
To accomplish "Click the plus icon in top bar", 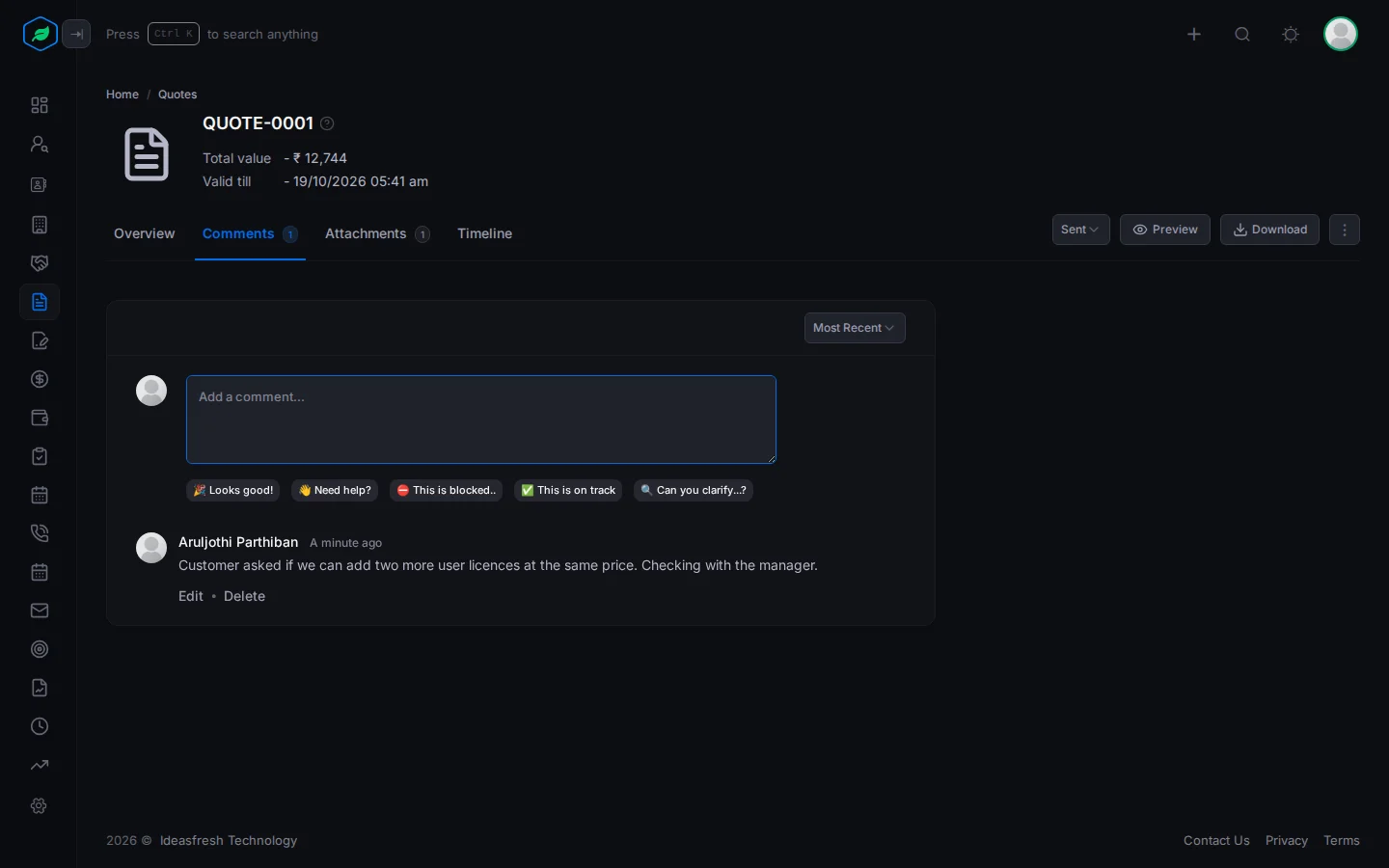I will 1194,34.
